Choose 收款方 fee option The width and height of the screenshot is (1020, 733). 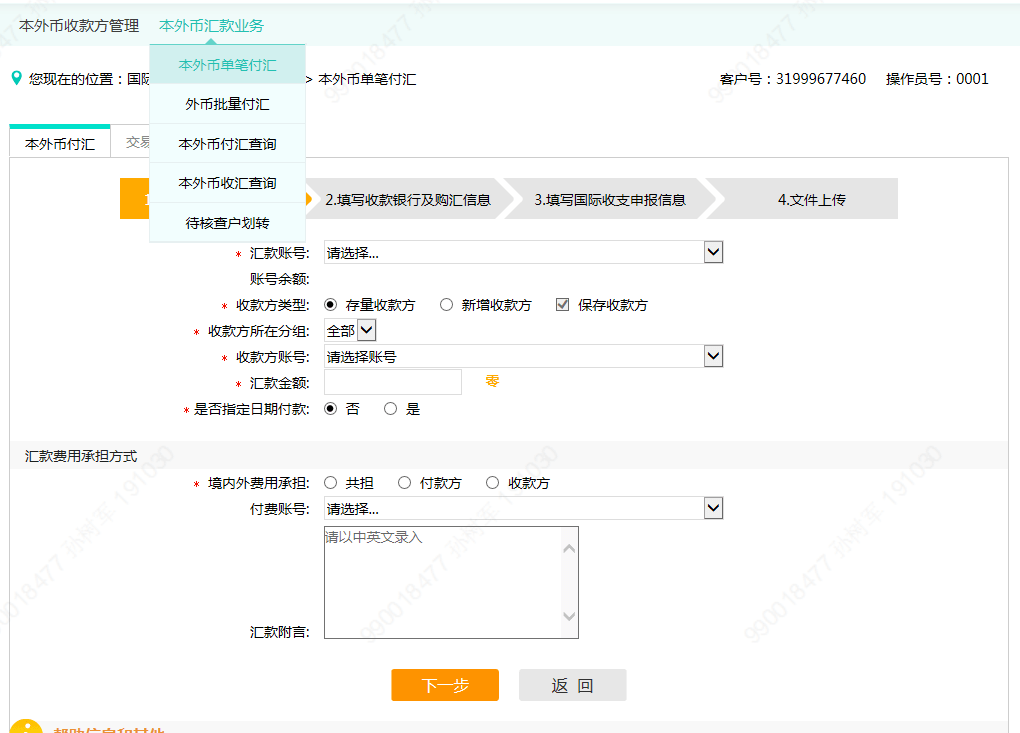(492, 483)
